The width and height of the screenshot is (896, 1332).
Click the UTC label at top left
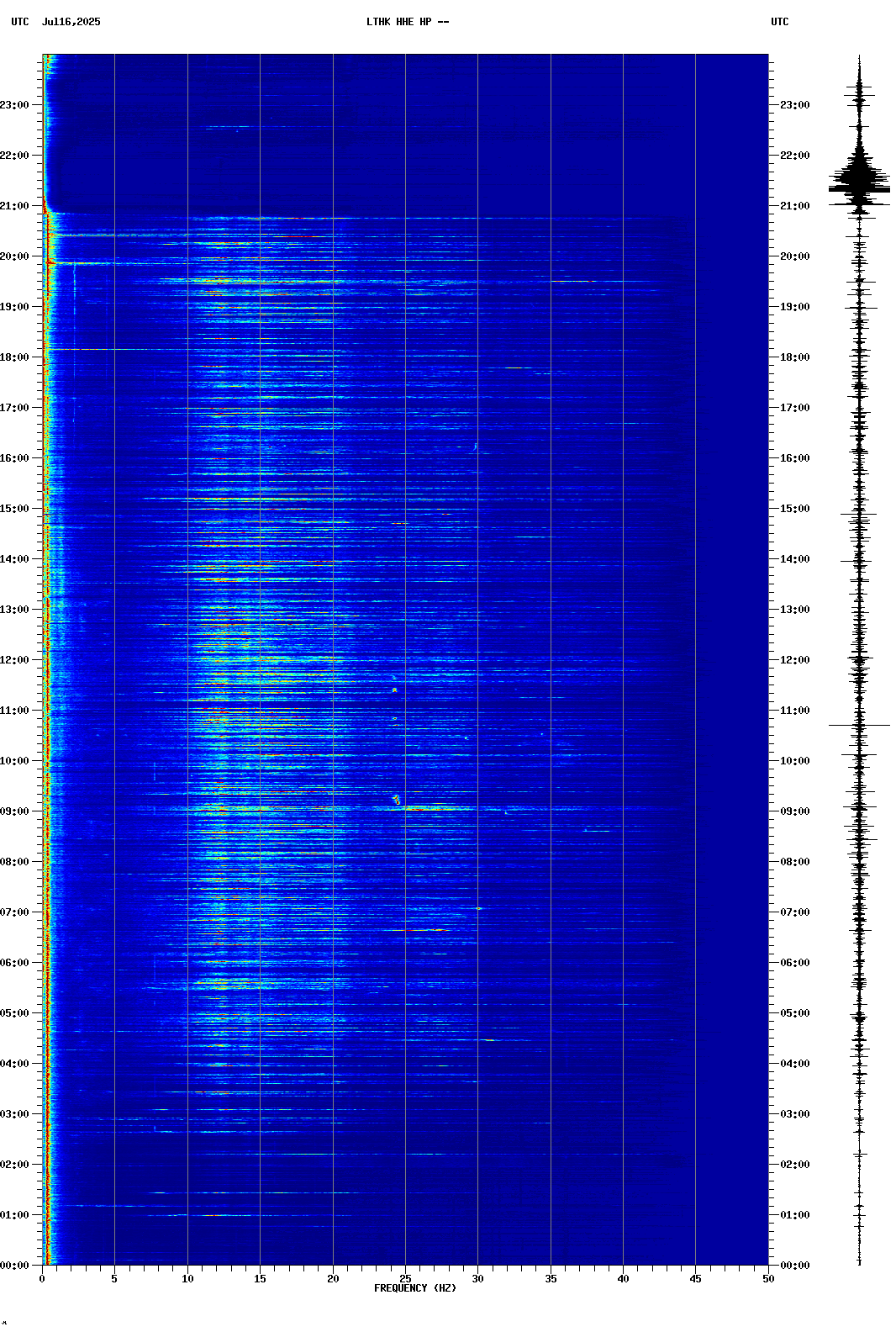coord(20,22)
